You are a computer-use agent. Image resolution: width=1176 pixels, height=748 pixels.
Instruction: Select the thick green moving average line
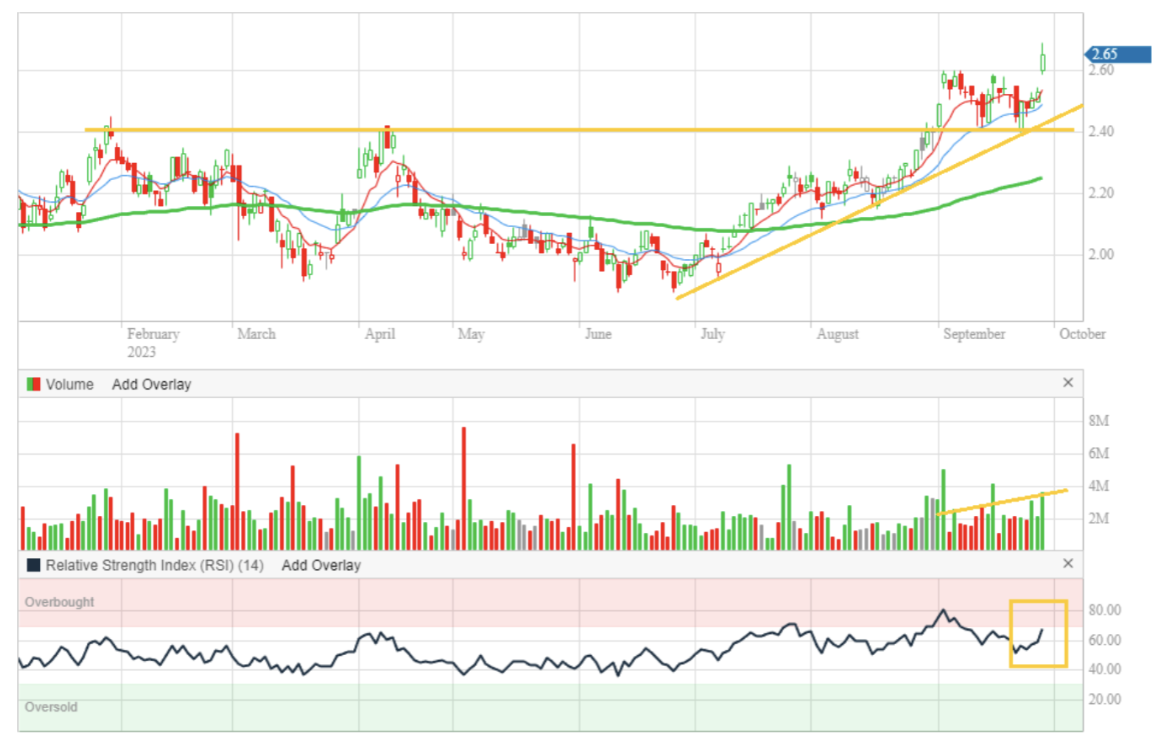500,213
